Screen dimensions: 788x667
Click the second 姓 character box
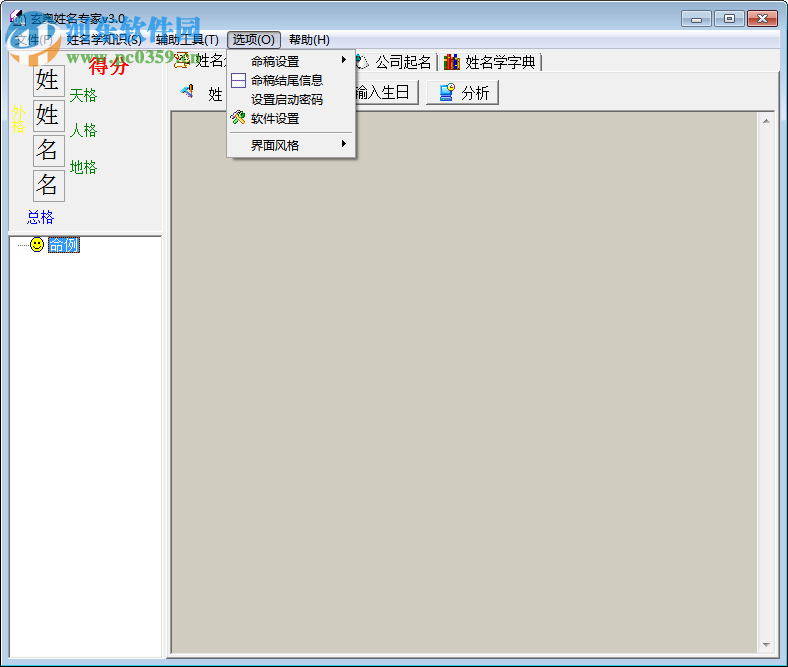[49, 116]
